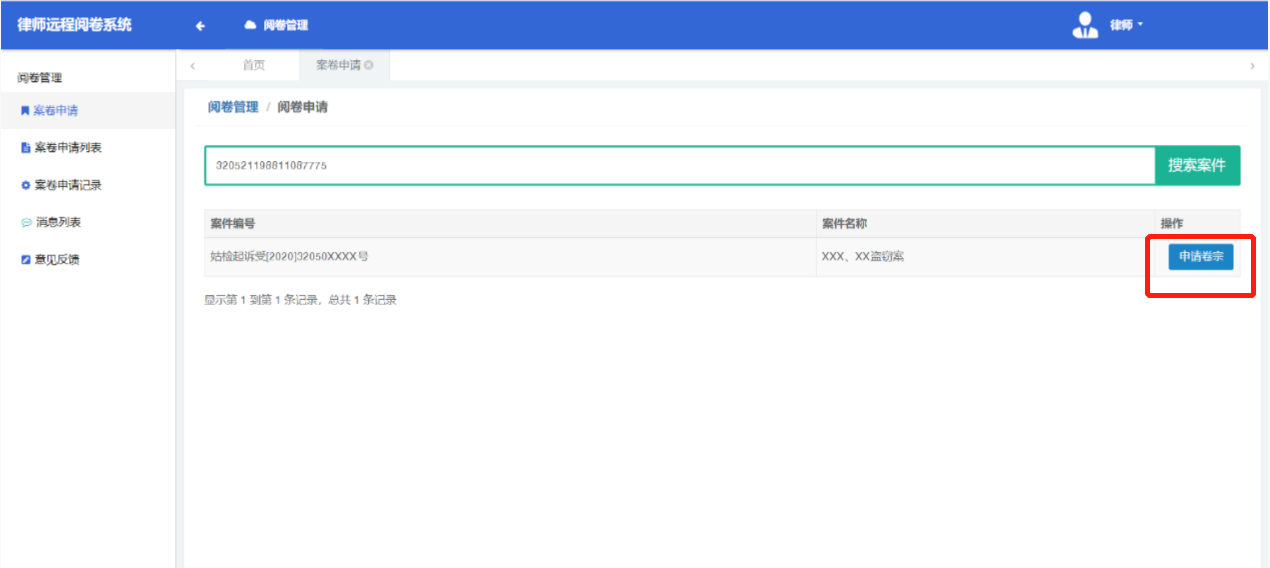The height and width of the screenshot is (568, 1270).
Task: Open 案卷申请列表 from the sidebar
Action: tap(67, 148)
